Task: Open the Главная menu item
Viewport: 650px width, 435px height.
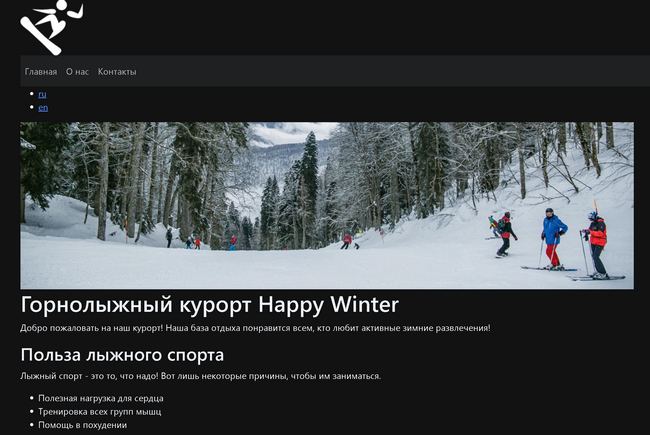Action: tap(41, 72)
